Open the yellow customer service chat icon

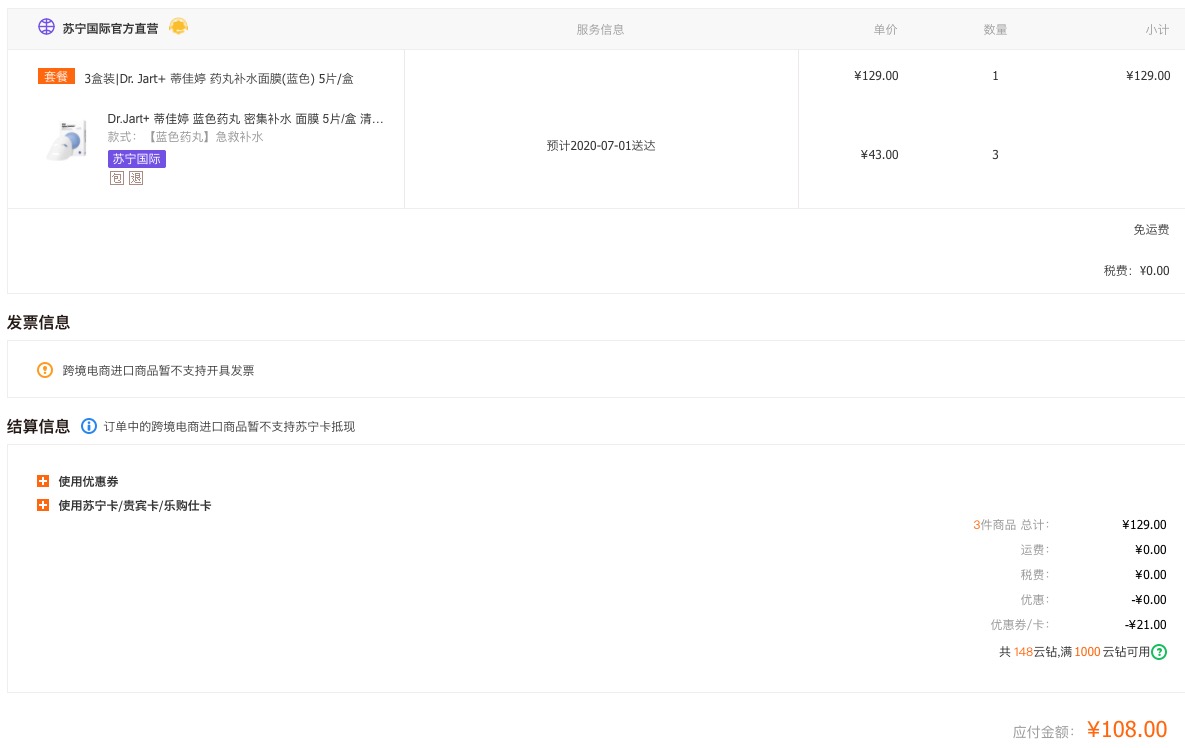pos(178,26)
